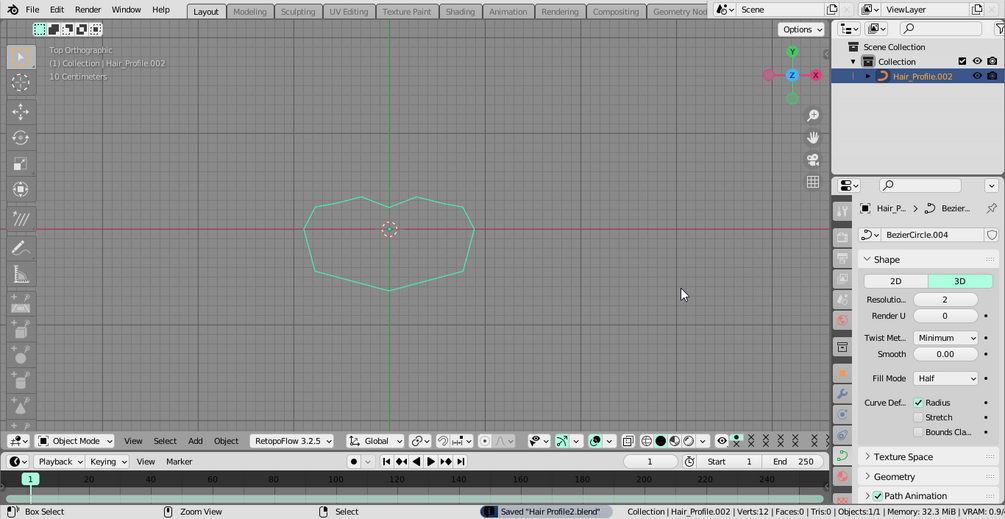Screen dimensions: 1005x519
Task: Click the X axis on navigation gizmo
Action: click(x=816, y=75)
